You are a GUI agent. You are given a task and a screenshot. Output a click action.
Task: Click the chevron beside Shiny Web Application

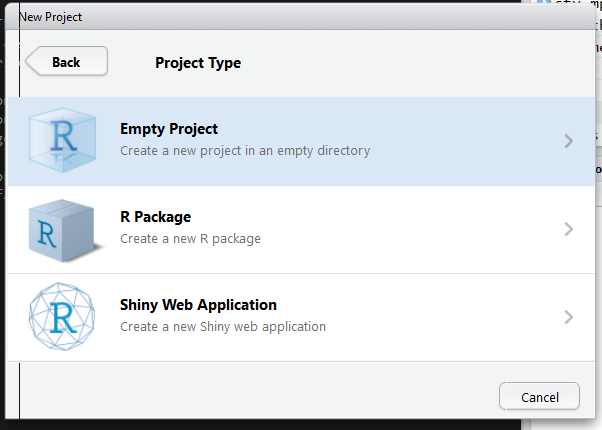[569, 317]
